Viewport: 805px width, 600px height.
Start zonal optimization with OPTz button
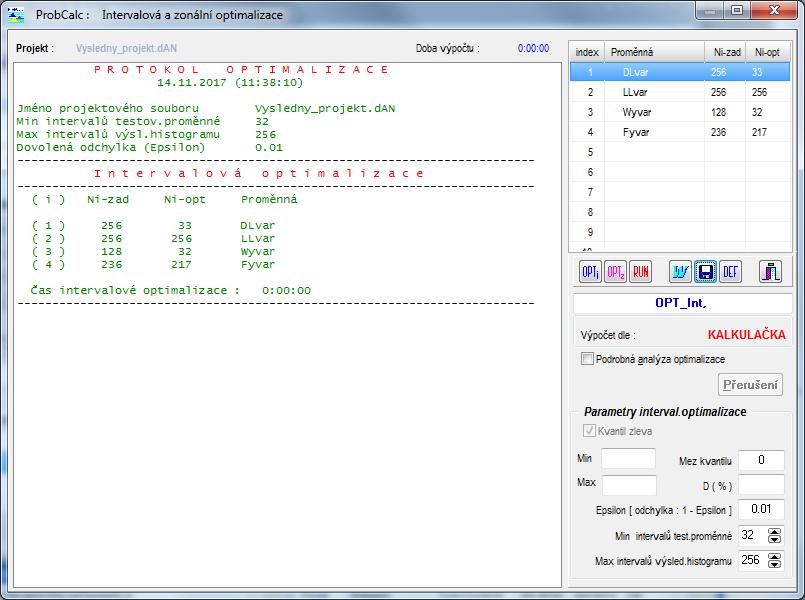pos(615,272)
